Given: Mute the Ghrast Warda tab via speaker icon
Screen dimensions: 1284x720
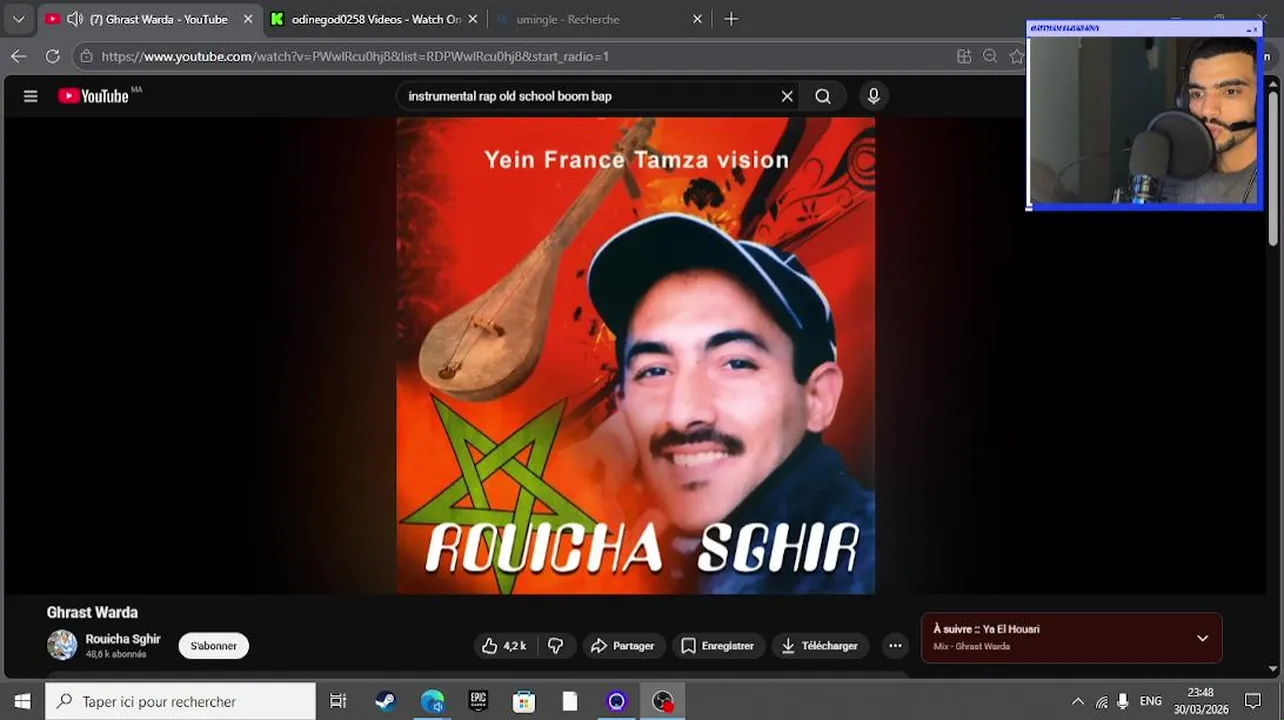Looking at the screenshot, I should [75, 19].
